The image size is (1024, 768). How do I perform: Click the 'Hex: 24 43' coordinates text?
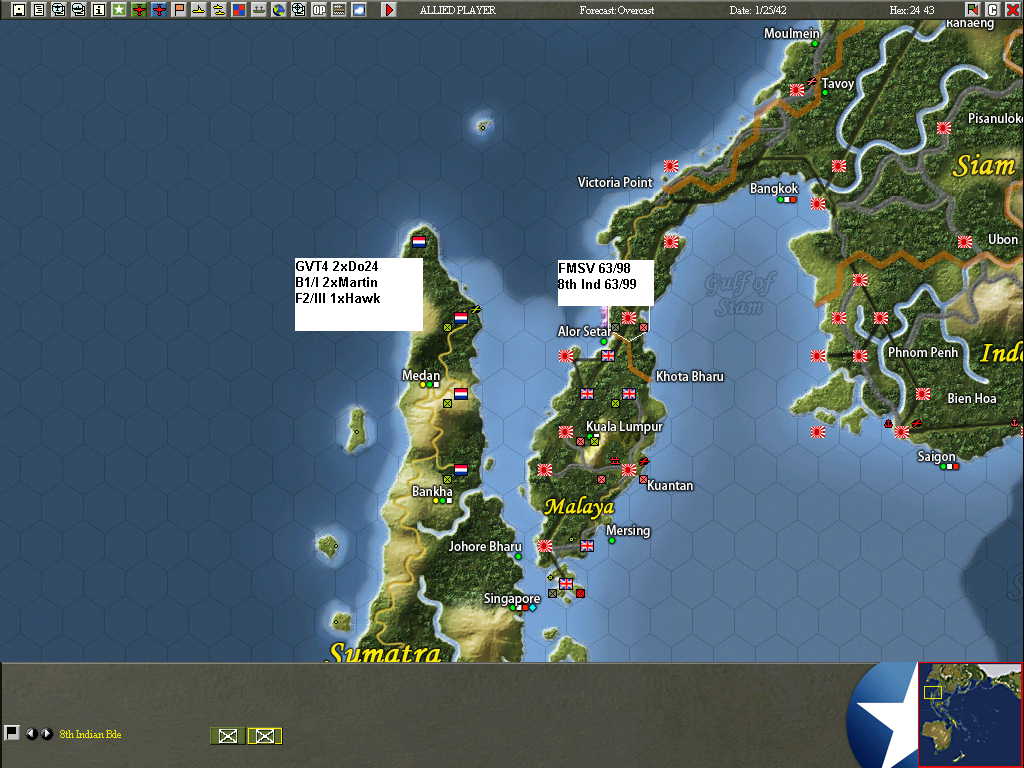tap(912, 10)
